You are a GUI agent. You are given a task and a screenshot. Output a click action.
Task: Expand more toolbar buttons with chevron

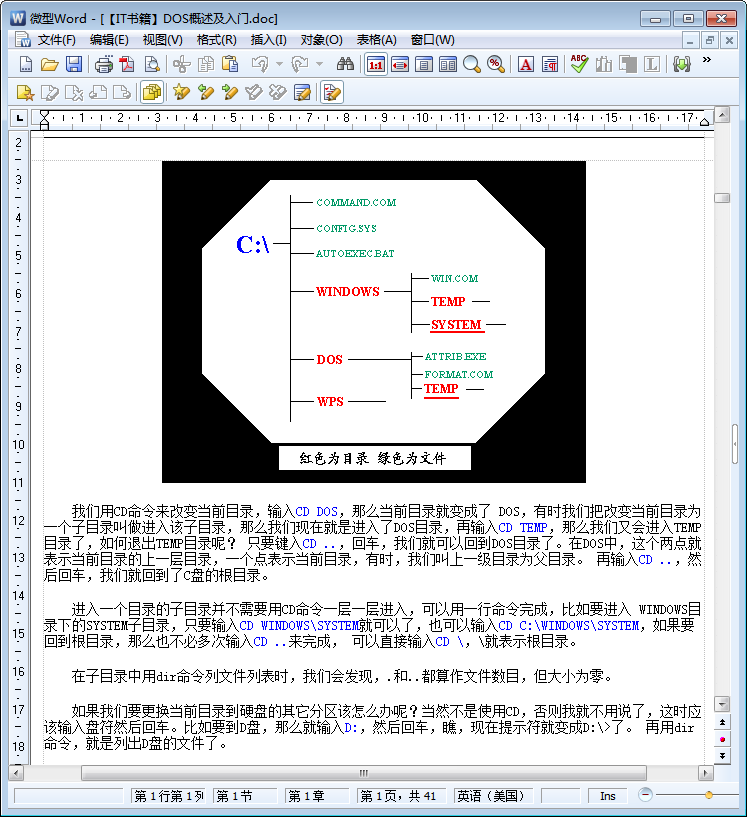coord(707,59)
